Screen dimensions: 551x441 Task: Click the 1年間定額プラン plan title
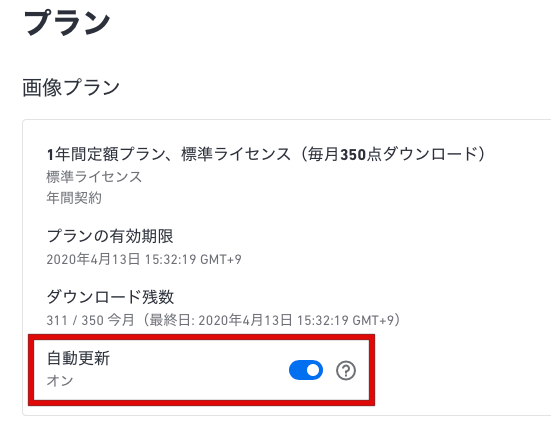click(266, 154)
